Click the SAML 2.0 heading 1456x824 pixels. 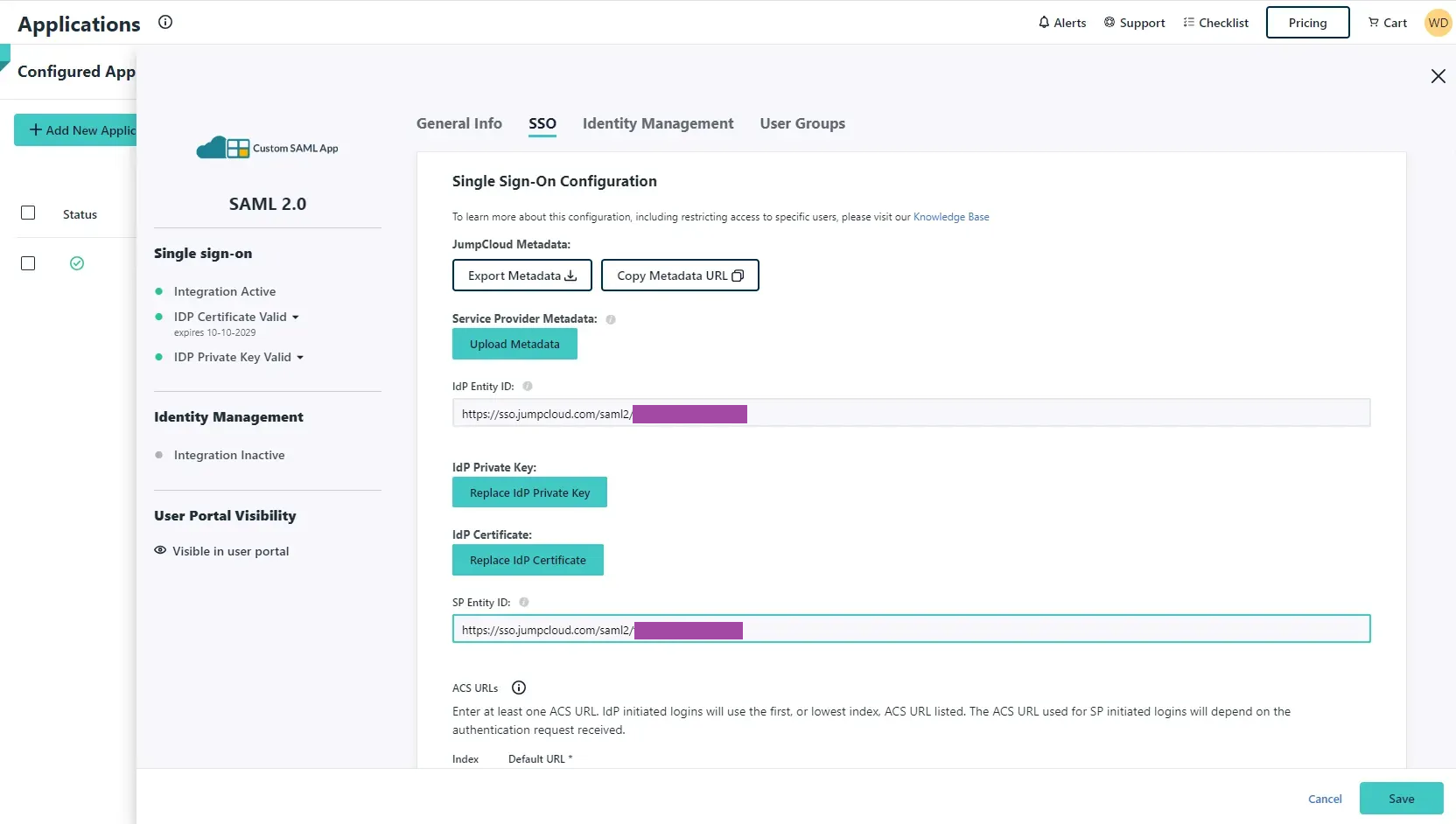point(268,204)
